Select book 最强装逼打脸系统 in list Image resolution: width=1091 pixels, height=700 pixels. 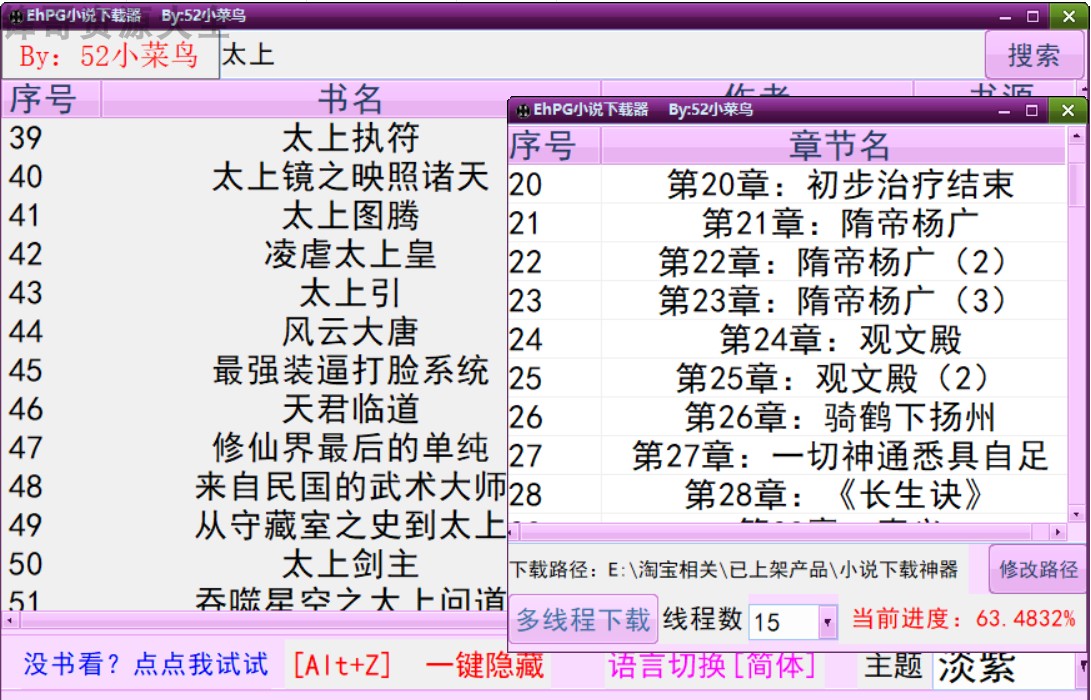255,370
